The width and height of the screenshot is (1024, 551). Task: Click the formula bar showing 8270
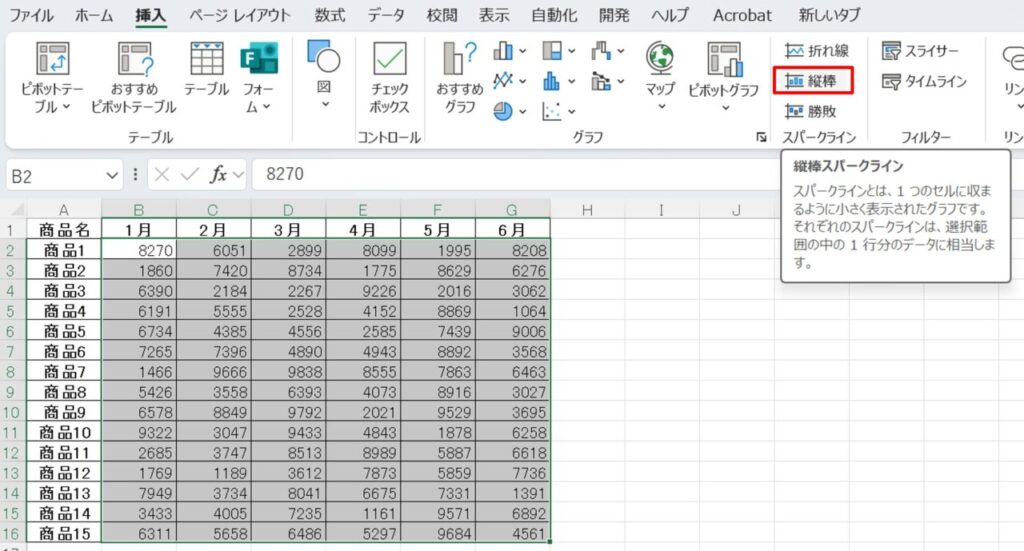pyautogui.click(x=516, y=174)
